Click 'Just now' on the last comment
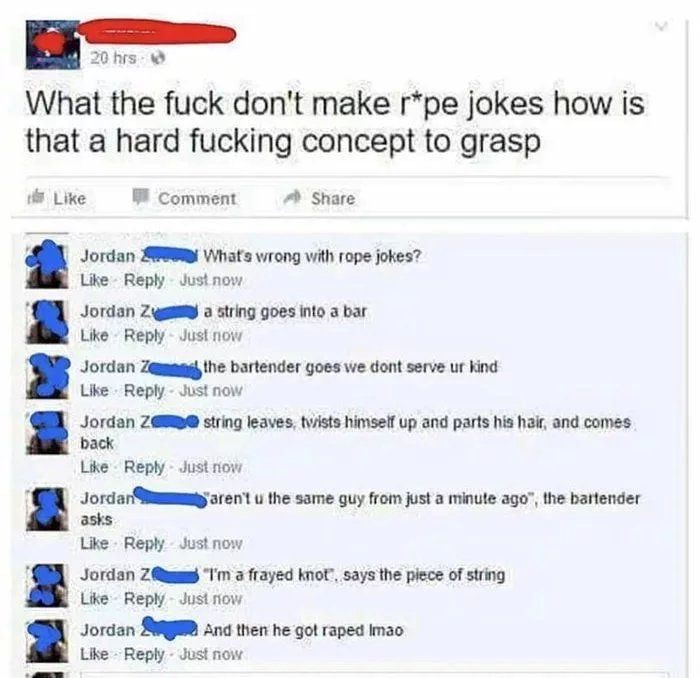The width and height of the screenshot is (700, 678). click(x=211, y=654)
